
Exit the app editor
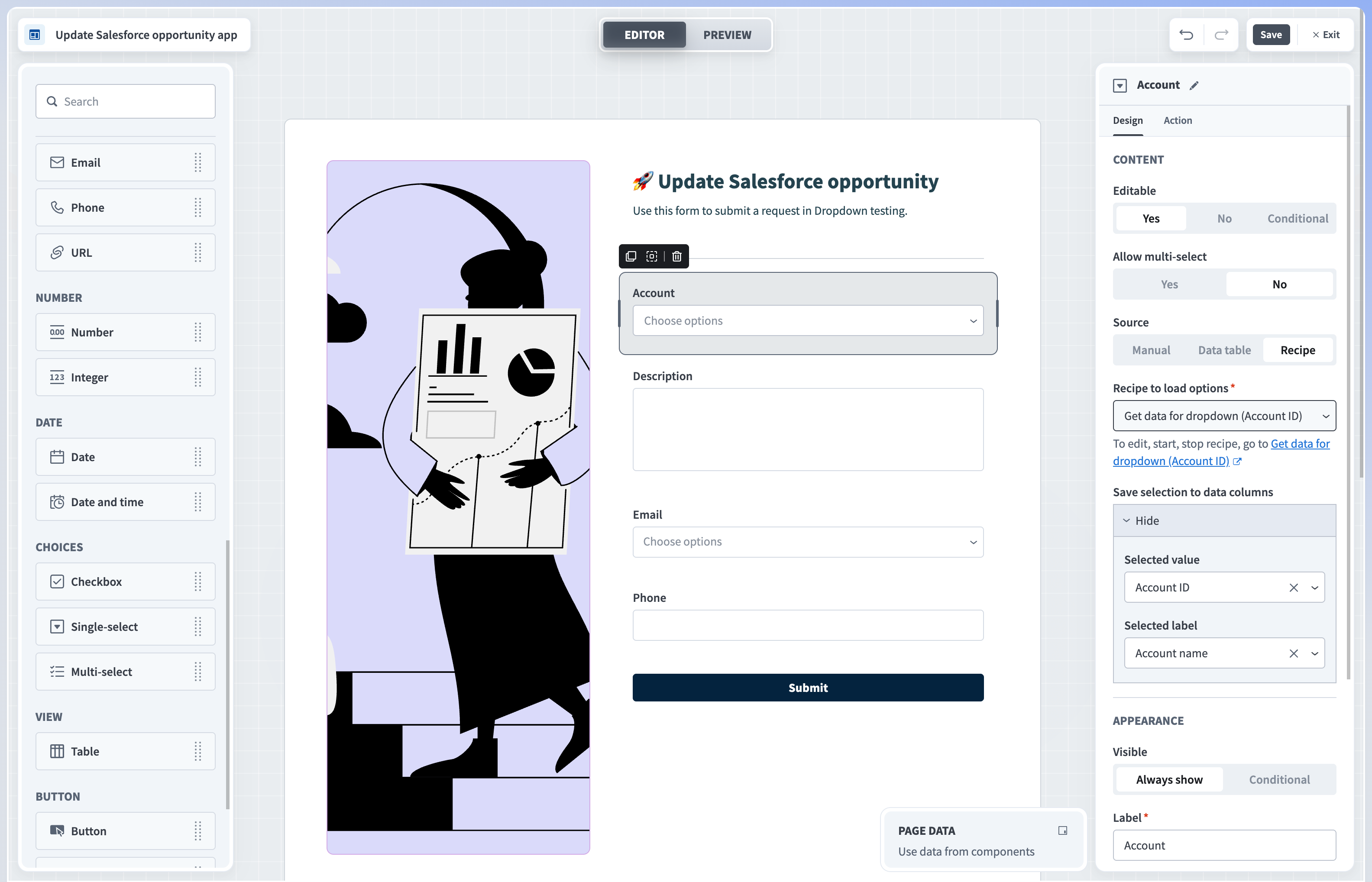1326,35
